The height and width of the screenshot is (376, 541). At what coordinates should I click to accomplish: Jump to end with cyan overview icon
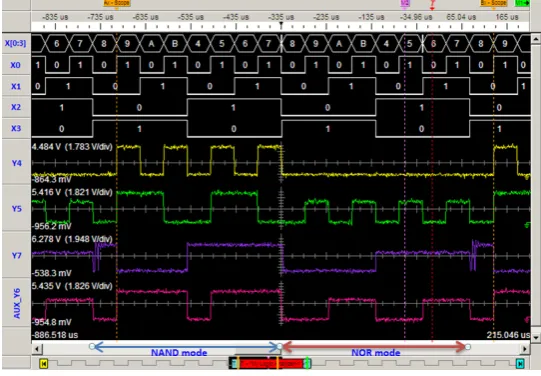coord(520,364)
